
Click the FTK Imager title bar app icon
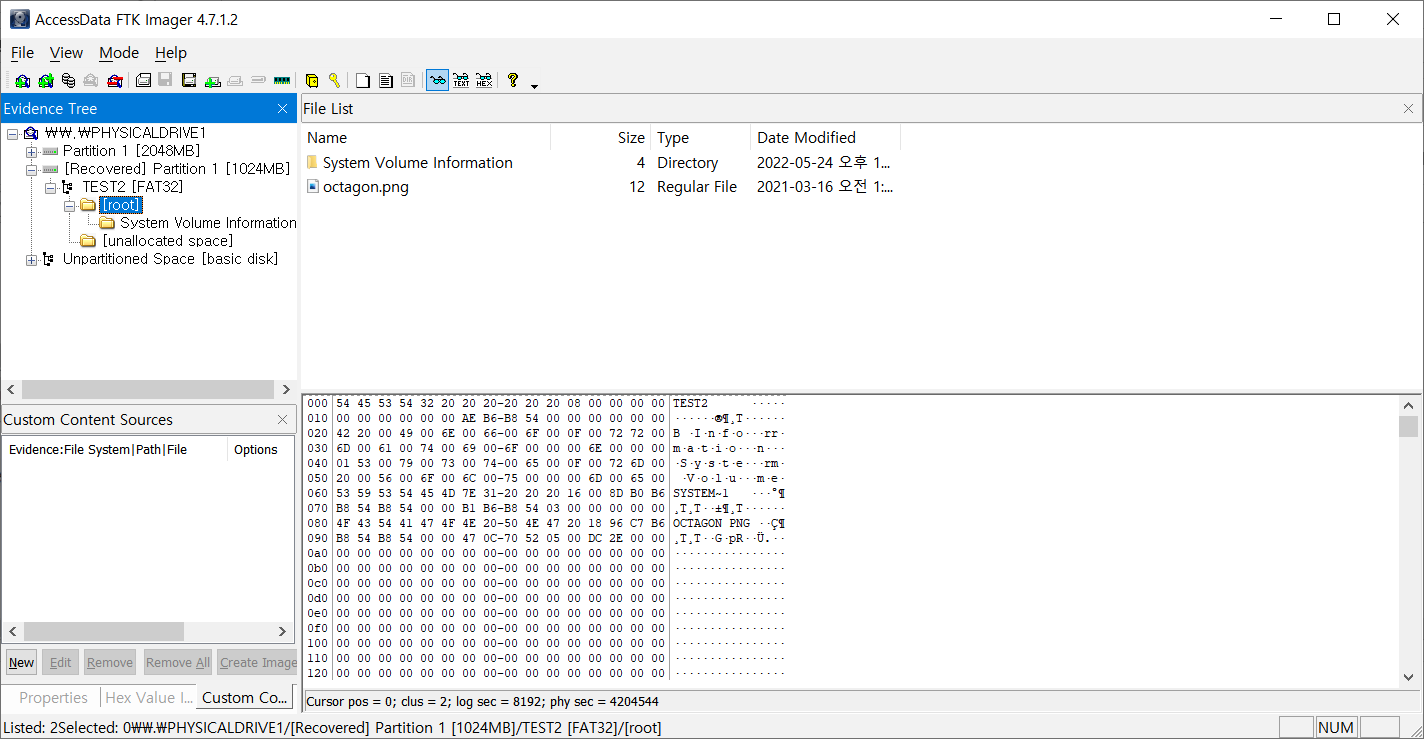(x=19, y=19)
